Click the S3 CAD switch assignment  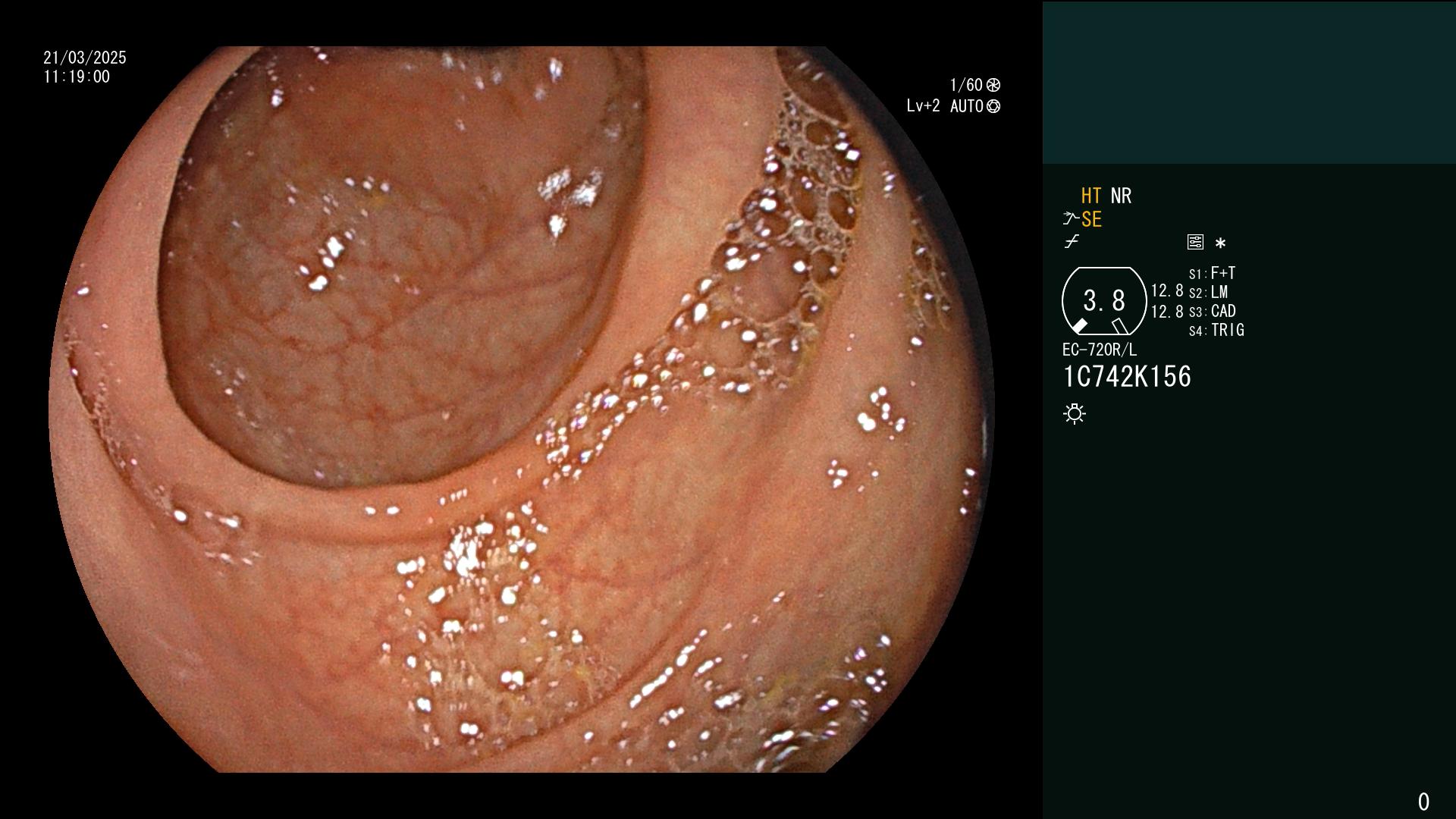tap(1212, 311)
